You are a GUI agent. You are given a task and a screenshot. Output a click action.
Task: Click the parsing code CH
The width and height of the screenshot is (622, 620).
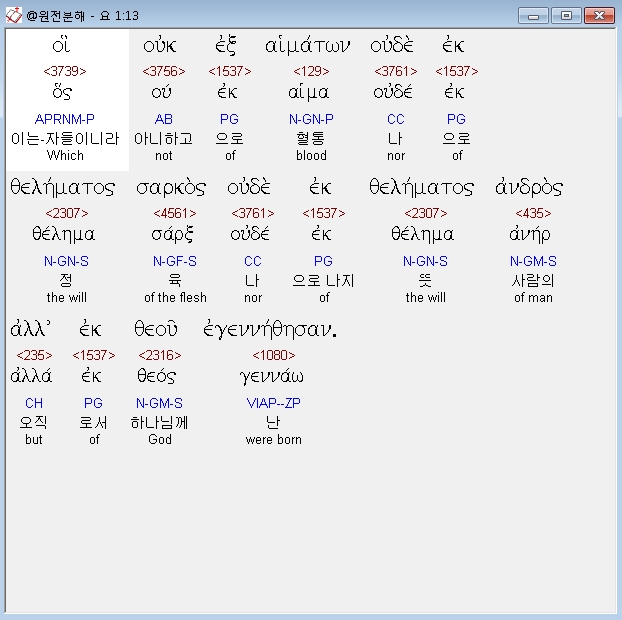point(34,403)
